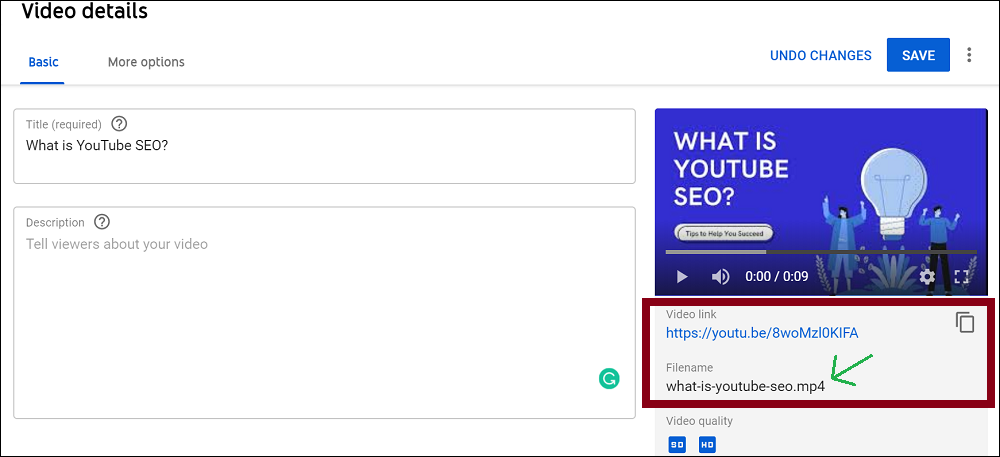The width and height of the screenshot is (1000, 457).
Task: Click the 0:00 / 0:09 time display
Action: pos(777,277)
